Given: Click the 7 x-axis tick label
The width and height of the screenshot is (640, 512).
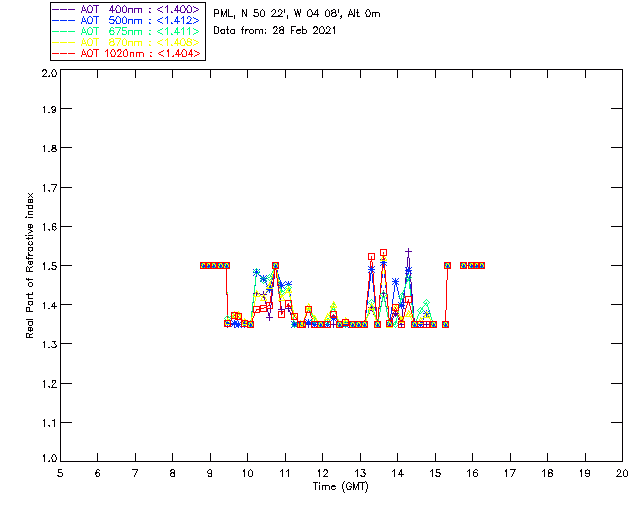Looking at the screenshot, I should click(135, 473).
